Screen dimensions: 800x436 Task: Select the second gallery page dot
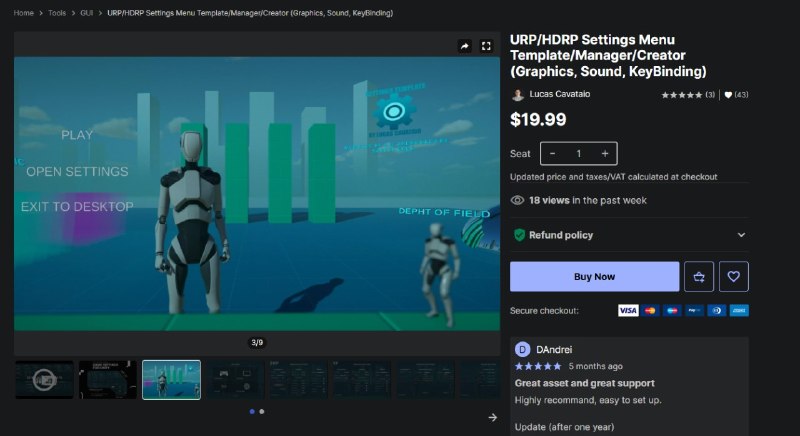click(262, 412)
